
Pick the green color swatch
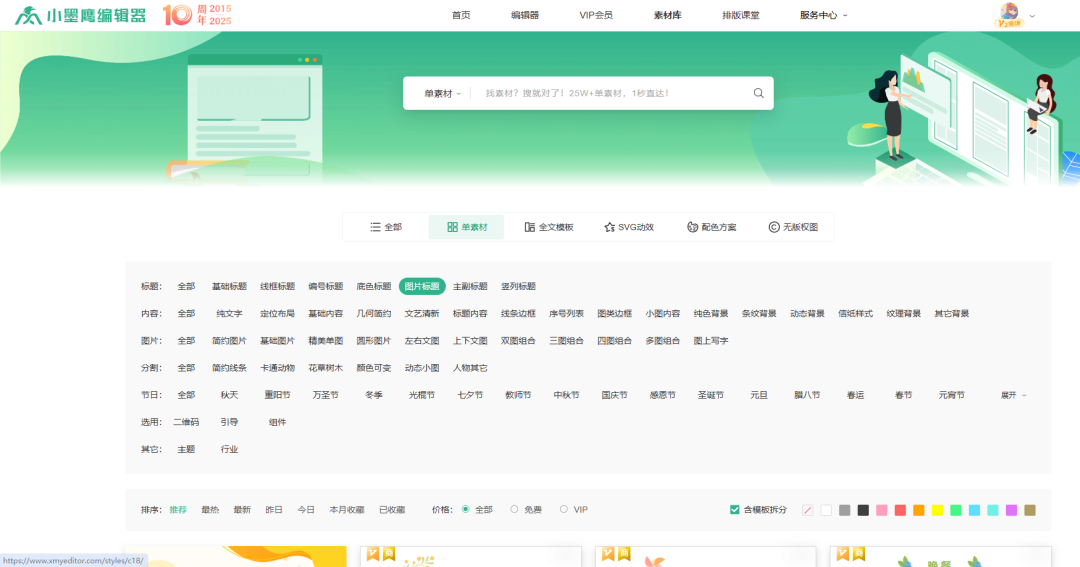(x=956, y=511)
